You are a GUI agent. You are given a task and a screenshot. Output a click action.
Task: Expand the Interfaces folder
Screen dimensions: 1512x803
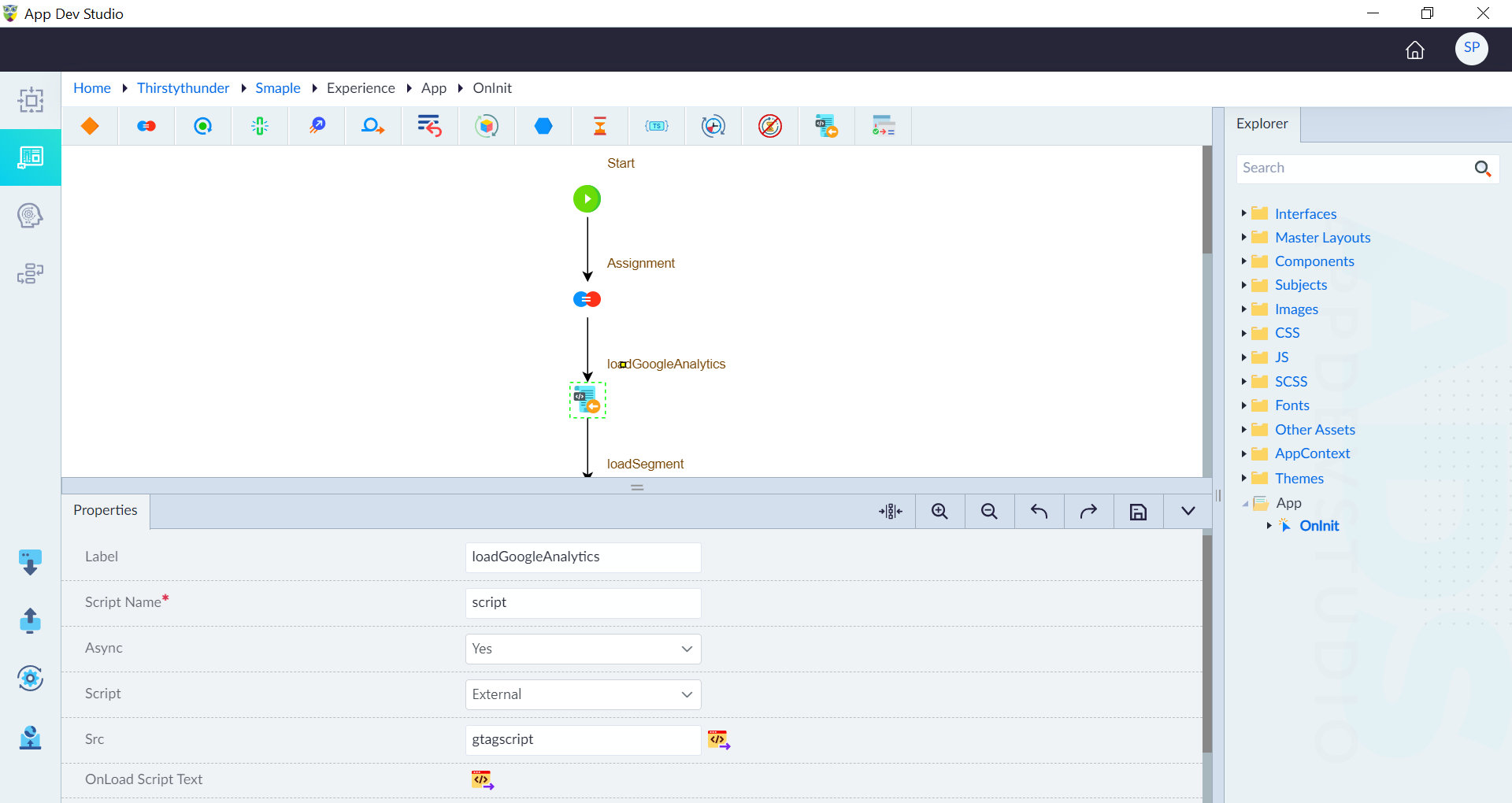coord(1243,213)
